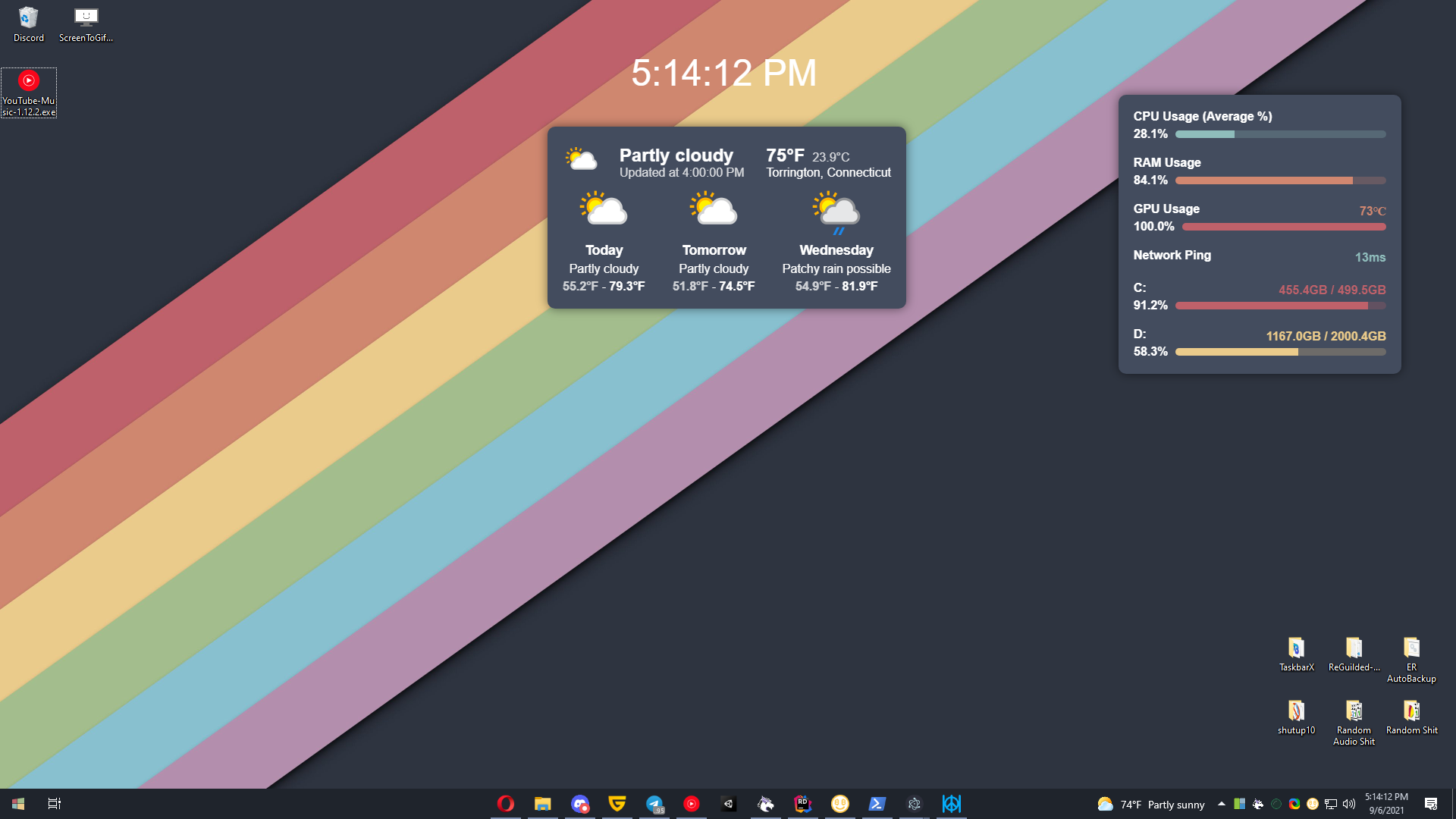This screenshot has height=819, width=1456.
Task: Open Discord from taskbar
Action: coord(580,804)
